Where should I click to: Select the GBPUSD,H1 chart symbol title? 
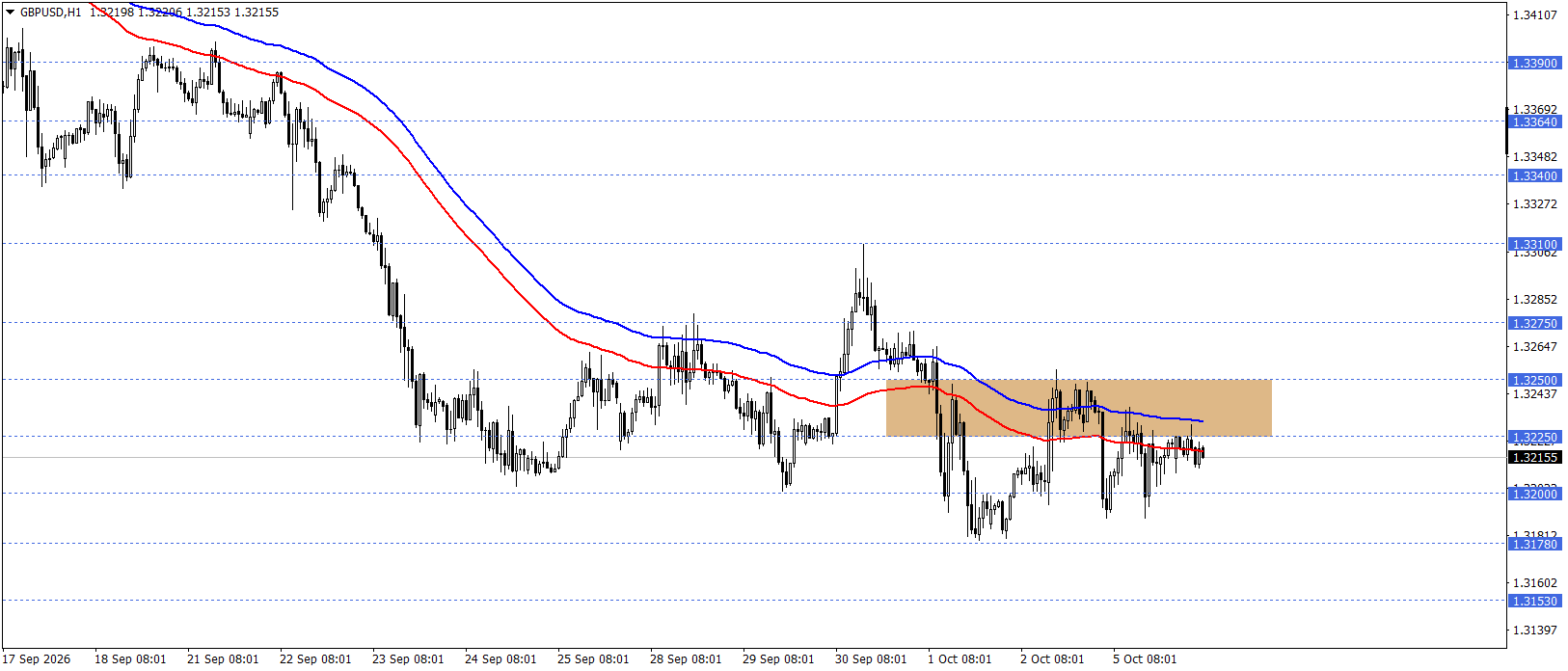[50, 13]
